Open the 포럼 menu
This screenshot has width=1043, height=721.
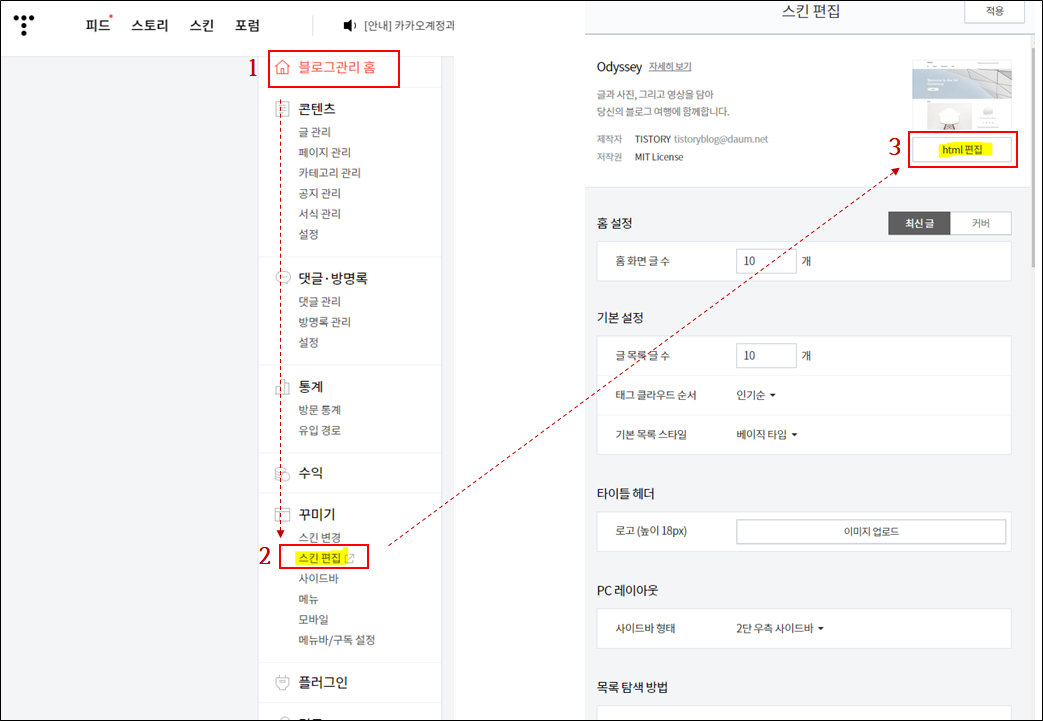point(247,25)
